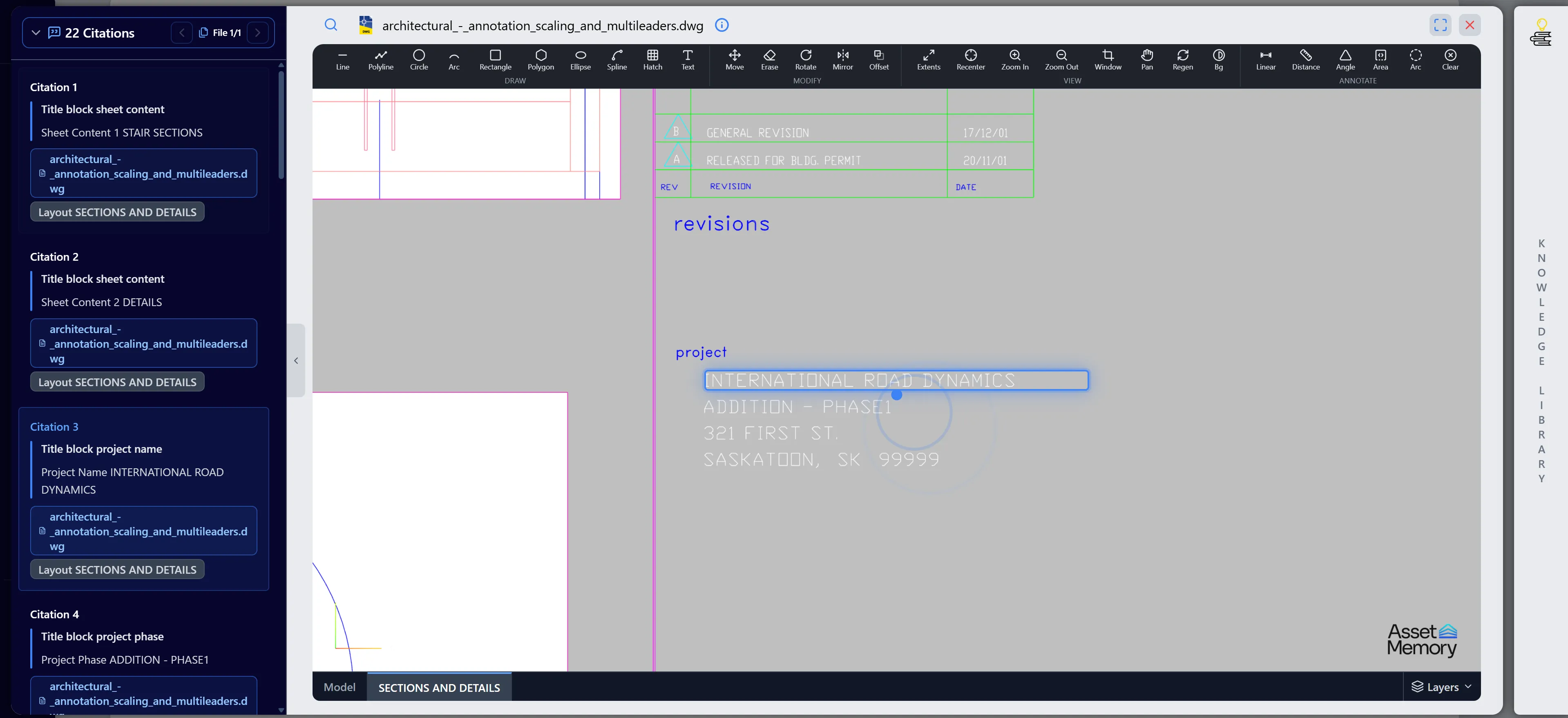Open Citation 1 file link
1568x718 pixels.
click(144, 174)
